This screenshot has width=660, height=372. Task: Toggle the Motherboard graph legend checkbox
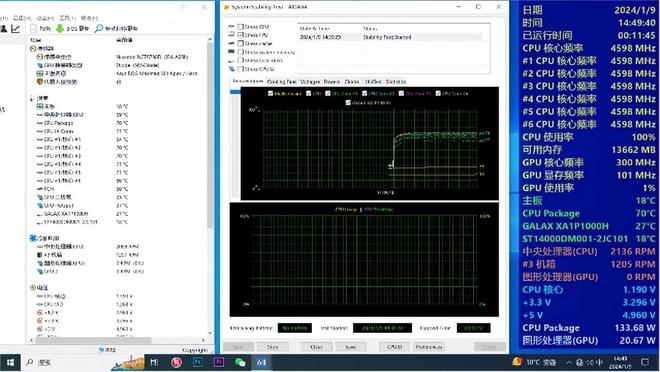[x=271, y=93]
